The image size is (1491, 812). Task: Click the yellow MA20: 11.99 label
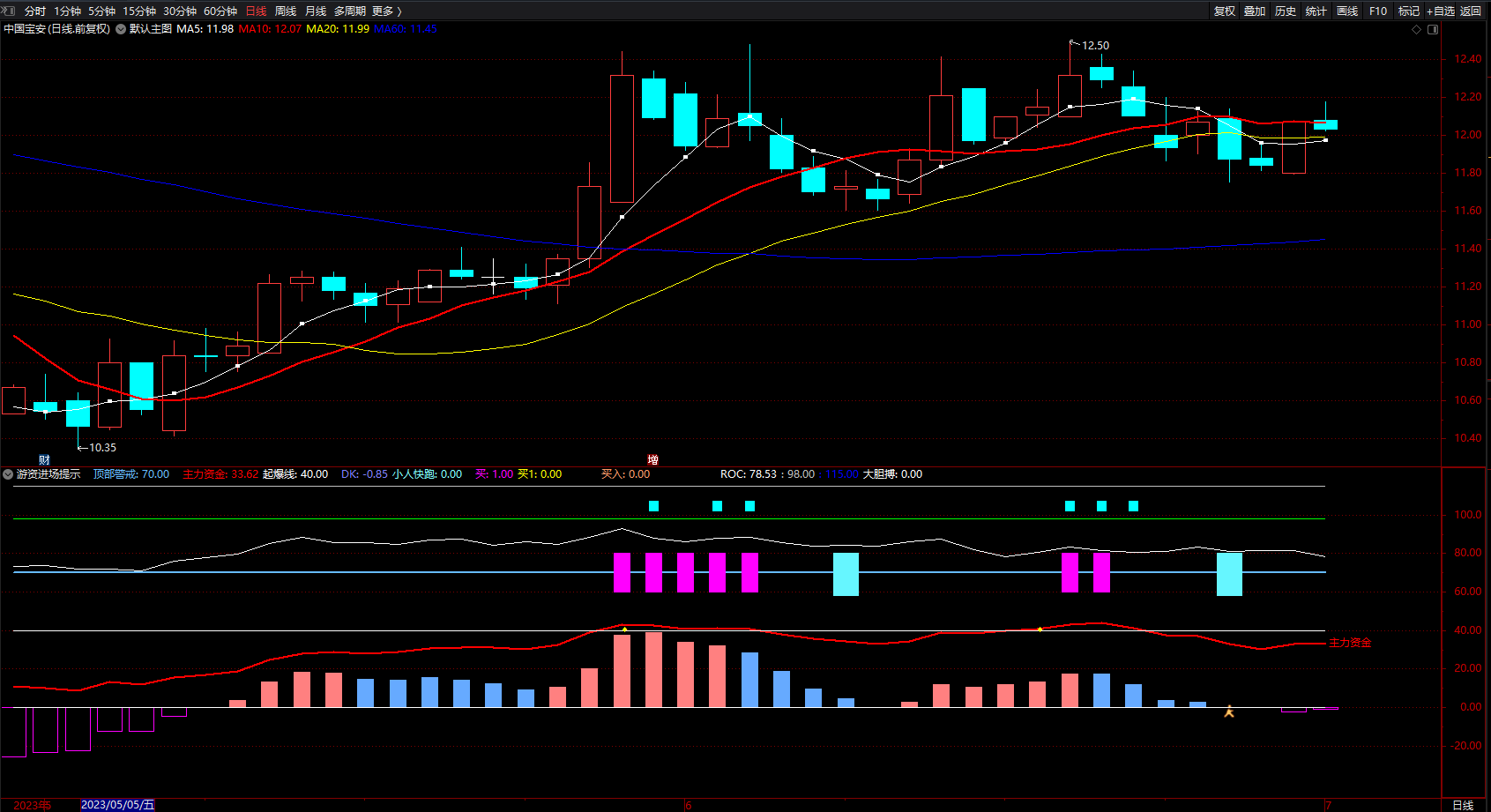coord(338,29)
